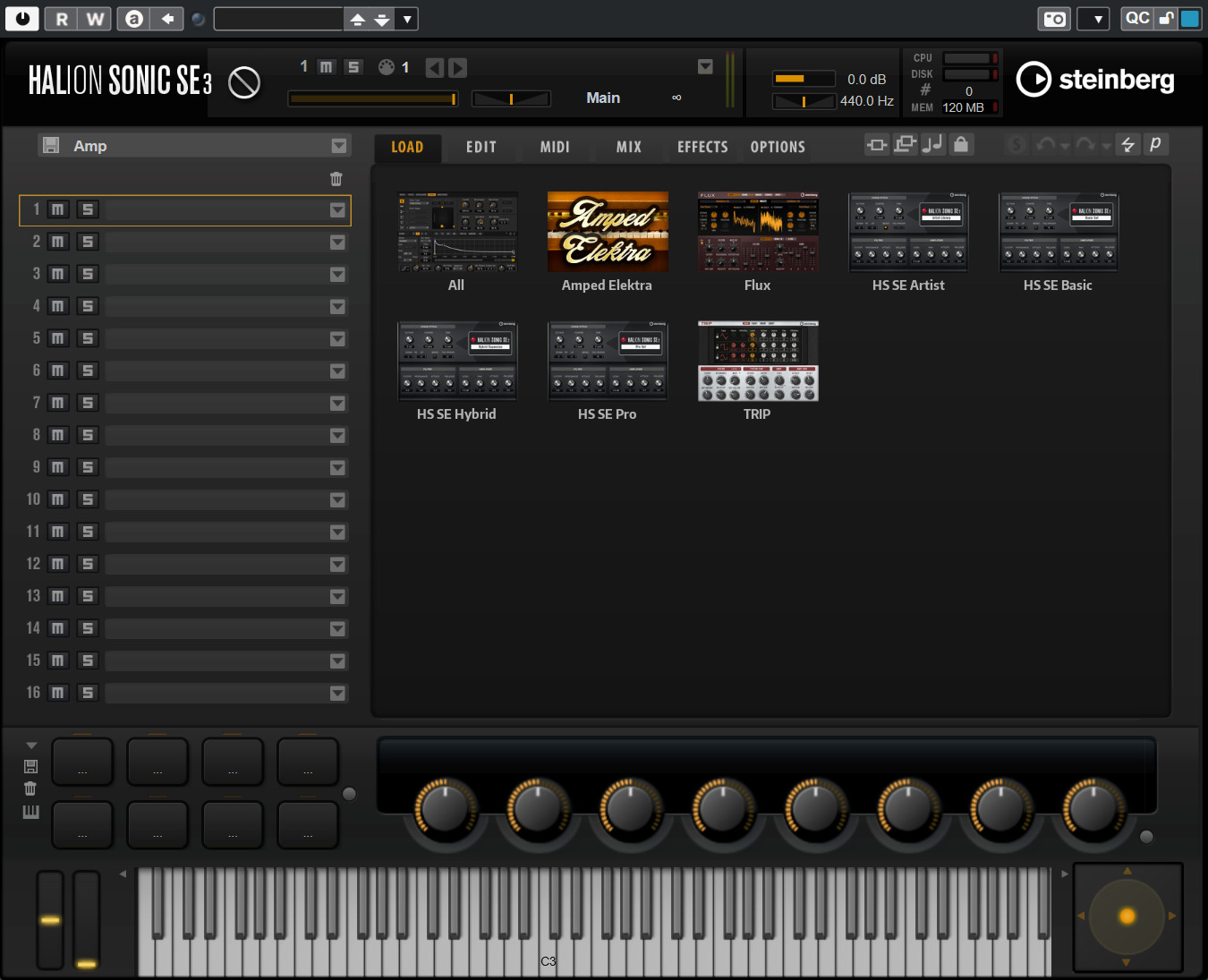Enable Write automation (W) button
Image resolution: width=1208 pixels, height=980 pixels.
95,19
